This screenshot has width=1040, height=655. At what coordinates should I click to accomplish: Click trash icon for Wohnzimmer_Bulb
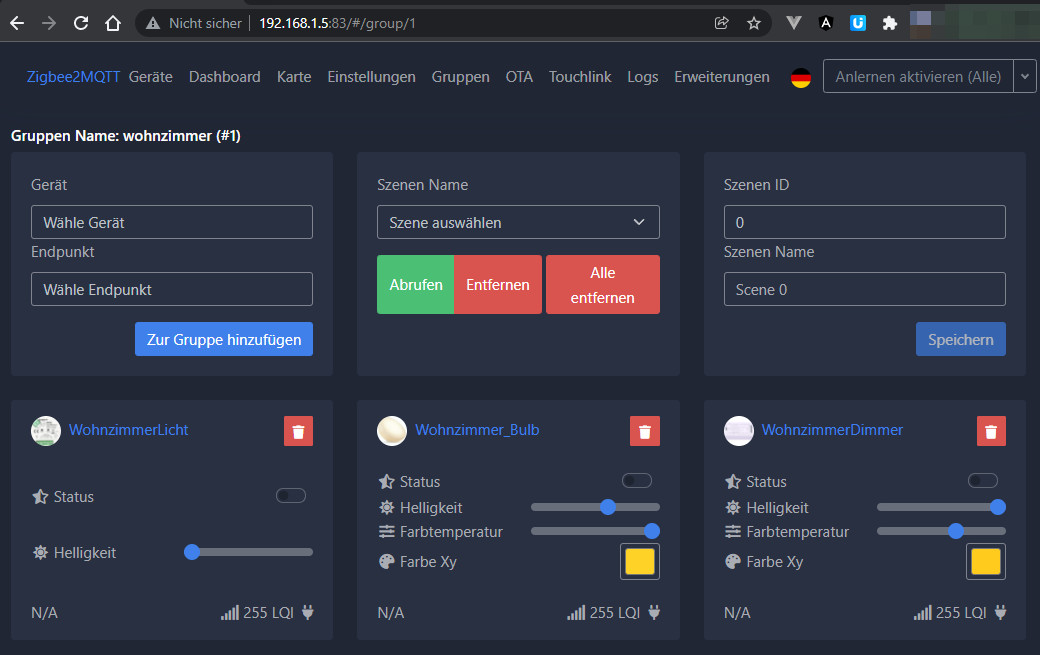pyautogui.click(x=645, y=431)
